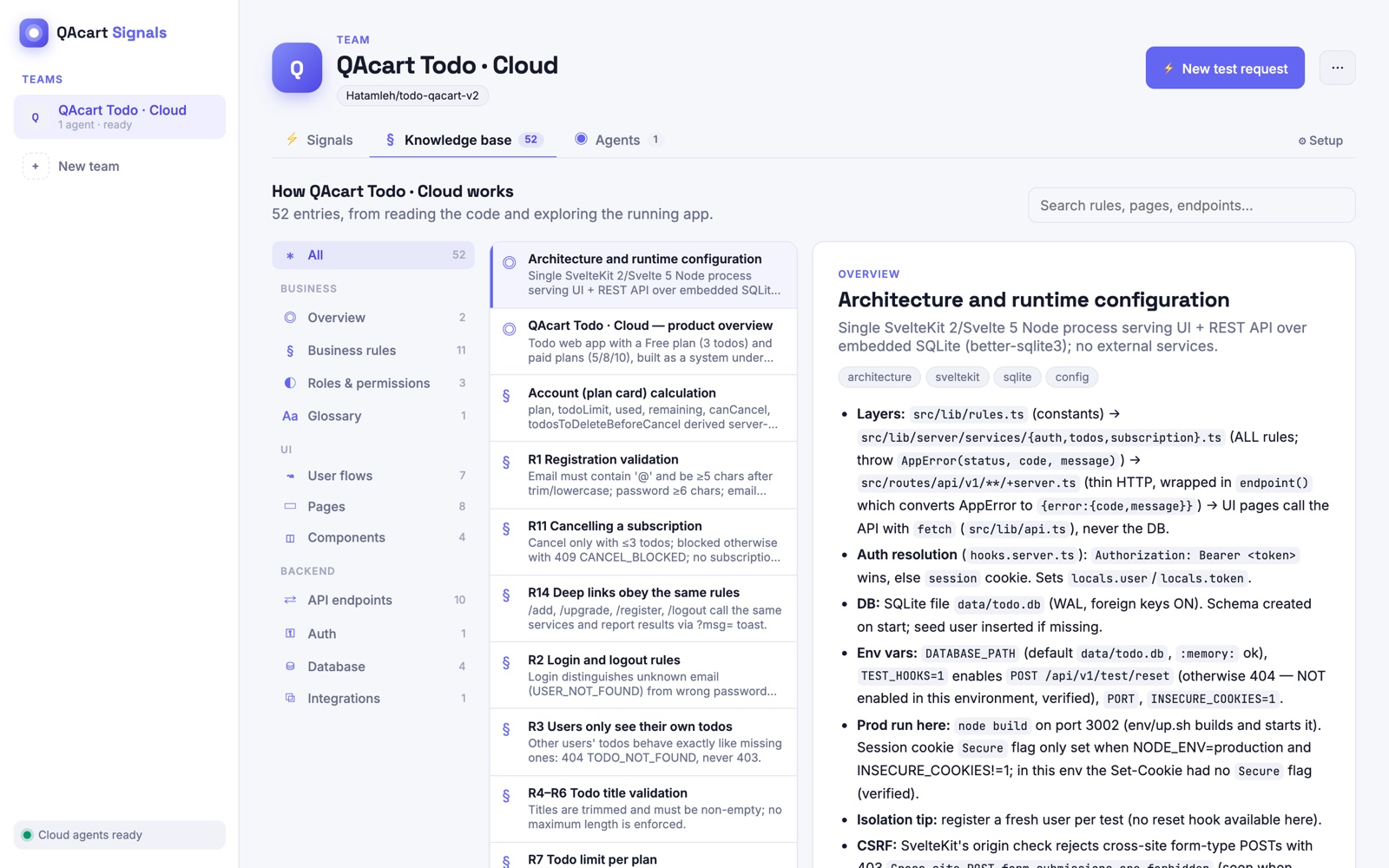Open the R1 Registration validation entry
The image size is (1389, 868).
[644, 475]
